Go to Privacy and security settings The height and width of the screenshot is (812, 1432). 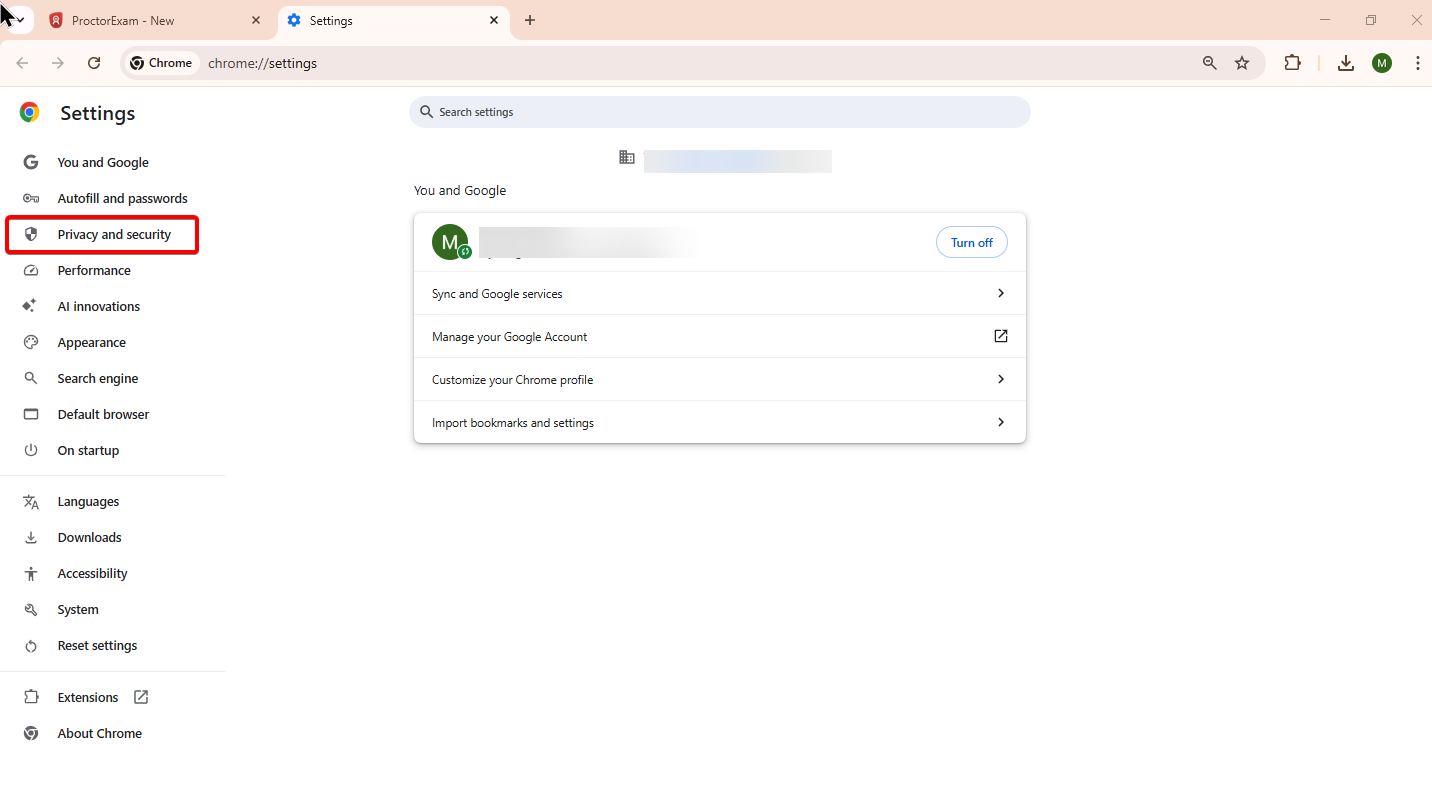click(114, 234)
